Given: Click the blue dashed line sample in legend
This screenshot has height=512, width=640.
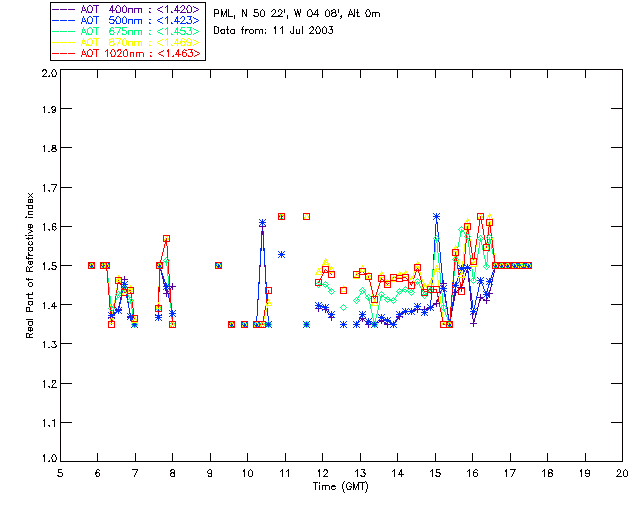Looking at the screenshot, I should pos(64,20).
